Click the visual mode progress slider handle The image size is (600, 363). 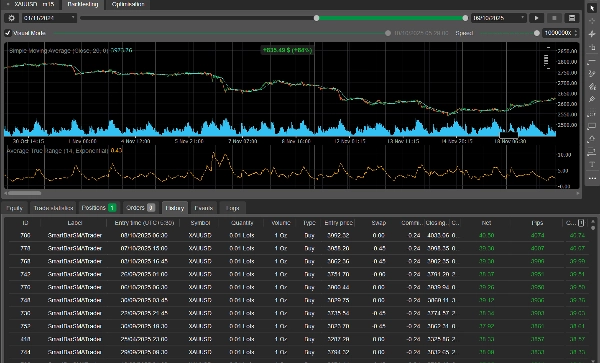coord(388,33)
